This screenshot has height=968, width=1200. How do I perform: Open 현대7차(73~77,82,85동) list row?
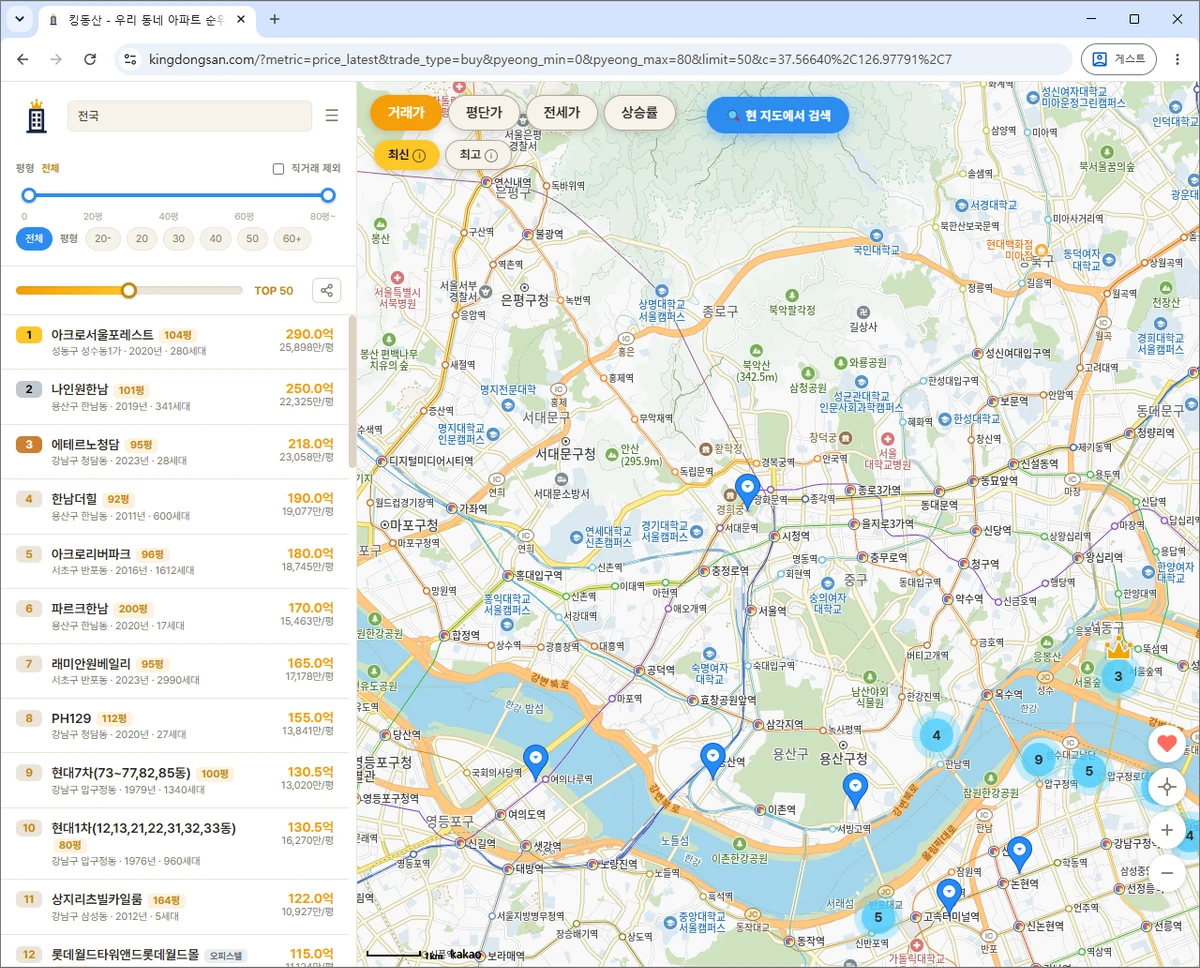click(x=175, y=780)
